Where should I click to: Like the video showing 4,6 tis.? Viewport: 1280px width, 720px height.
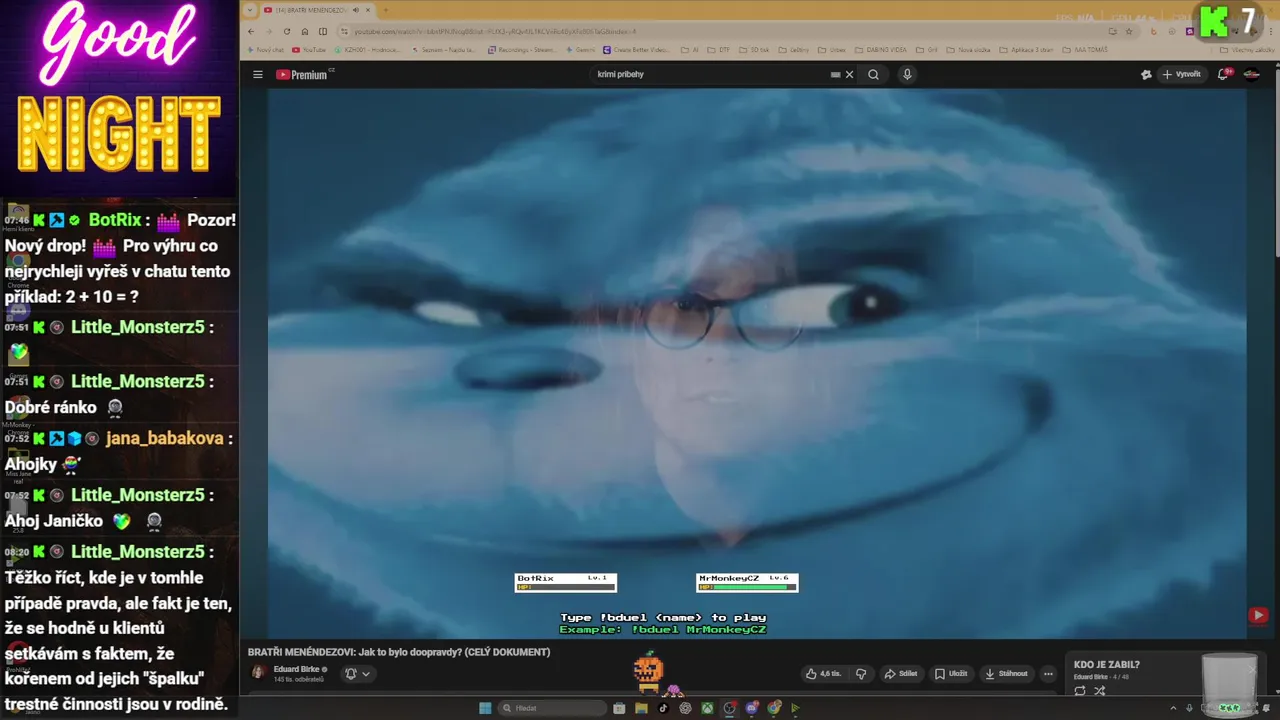pos(824,674)
